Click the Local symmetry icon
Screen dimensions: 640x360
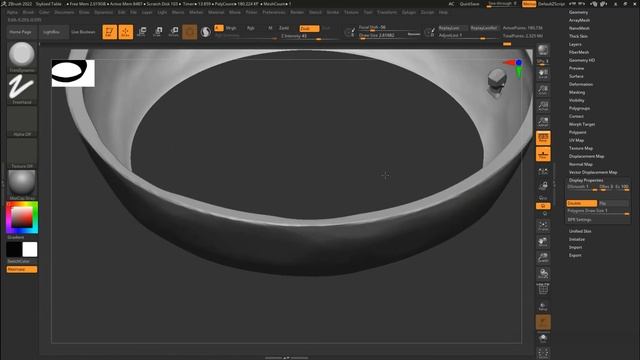click(x=543, y=172)
